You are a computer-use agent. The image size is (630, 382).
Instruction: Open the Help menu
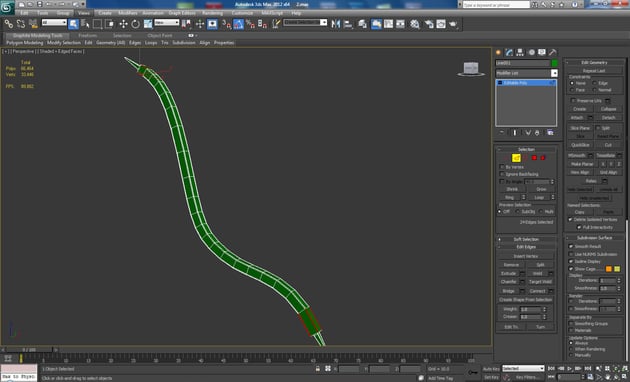click(296, 13)
